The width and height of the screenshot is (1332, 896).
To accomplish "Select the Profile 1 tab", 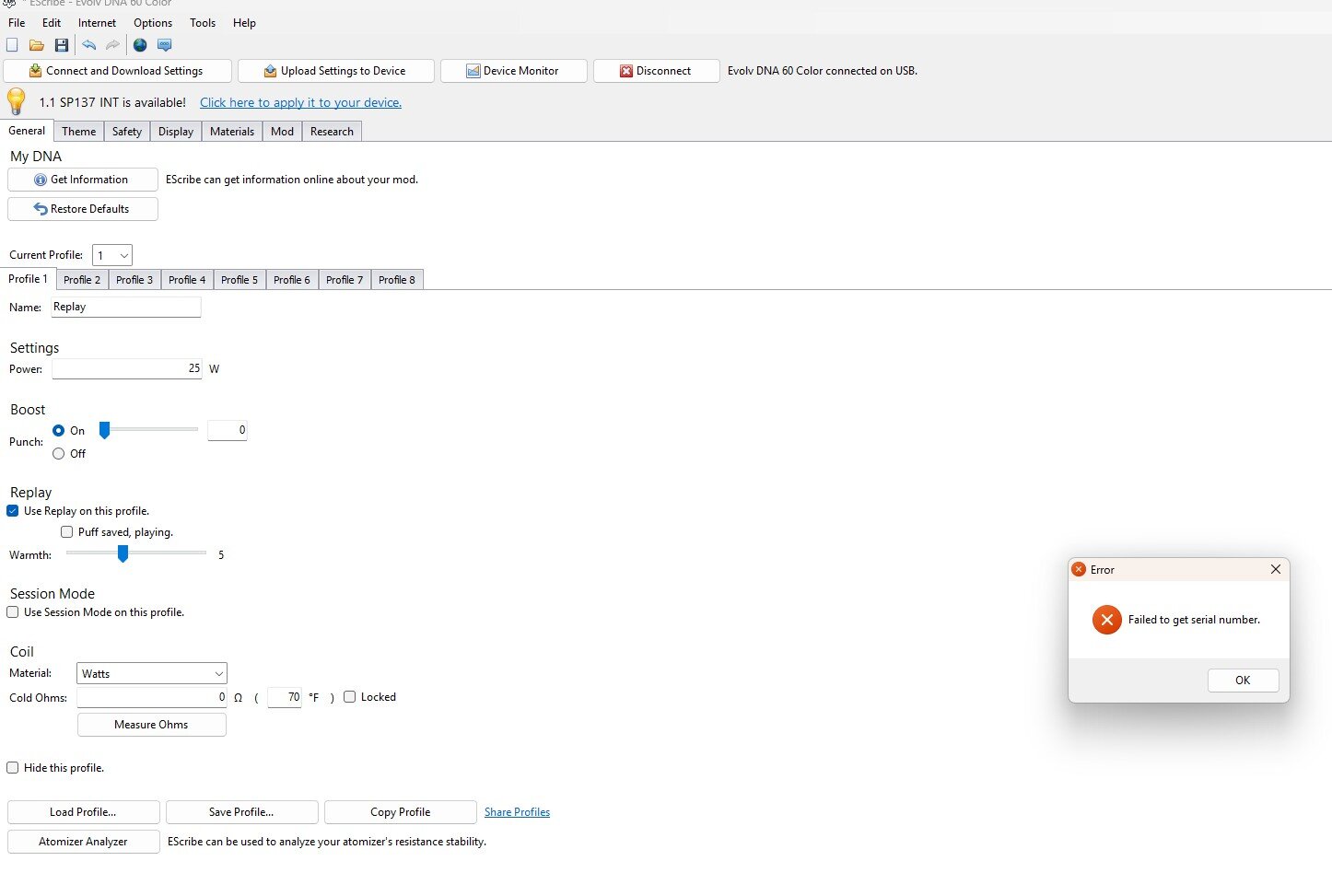I will tap(28, 279).
